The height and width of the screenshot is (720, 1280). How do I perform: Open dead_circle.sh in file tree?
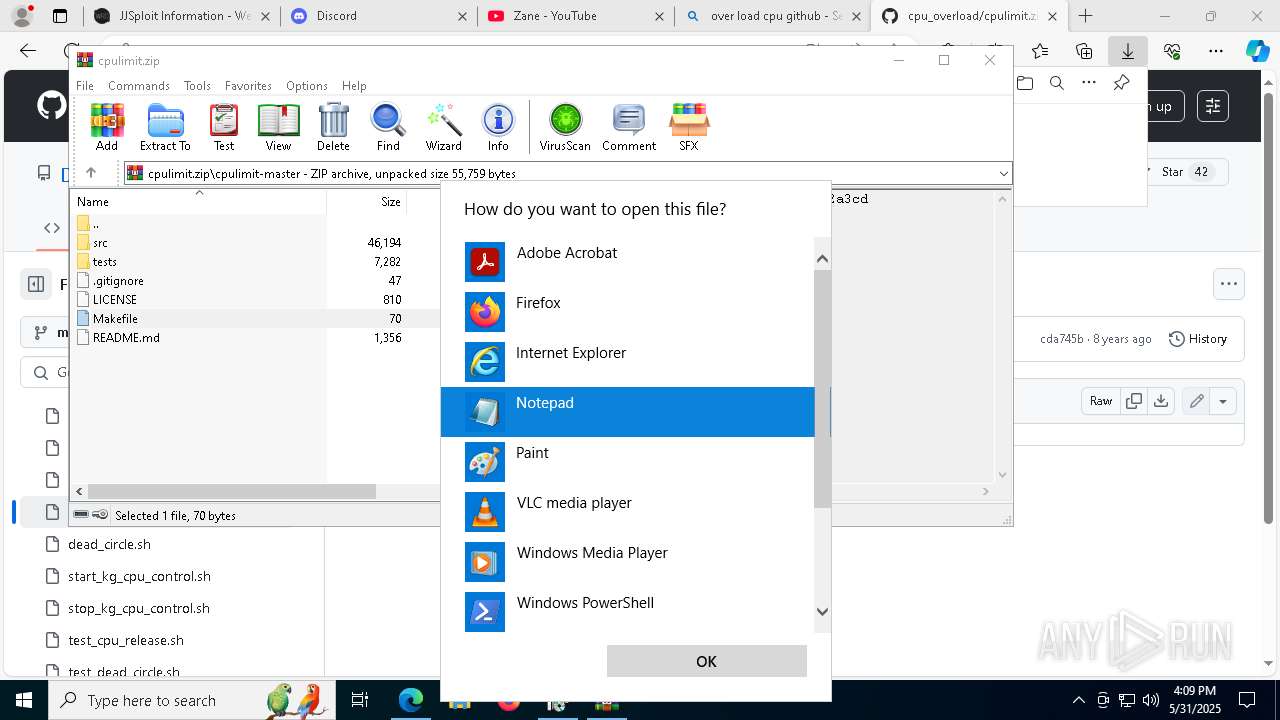point(109,544)
